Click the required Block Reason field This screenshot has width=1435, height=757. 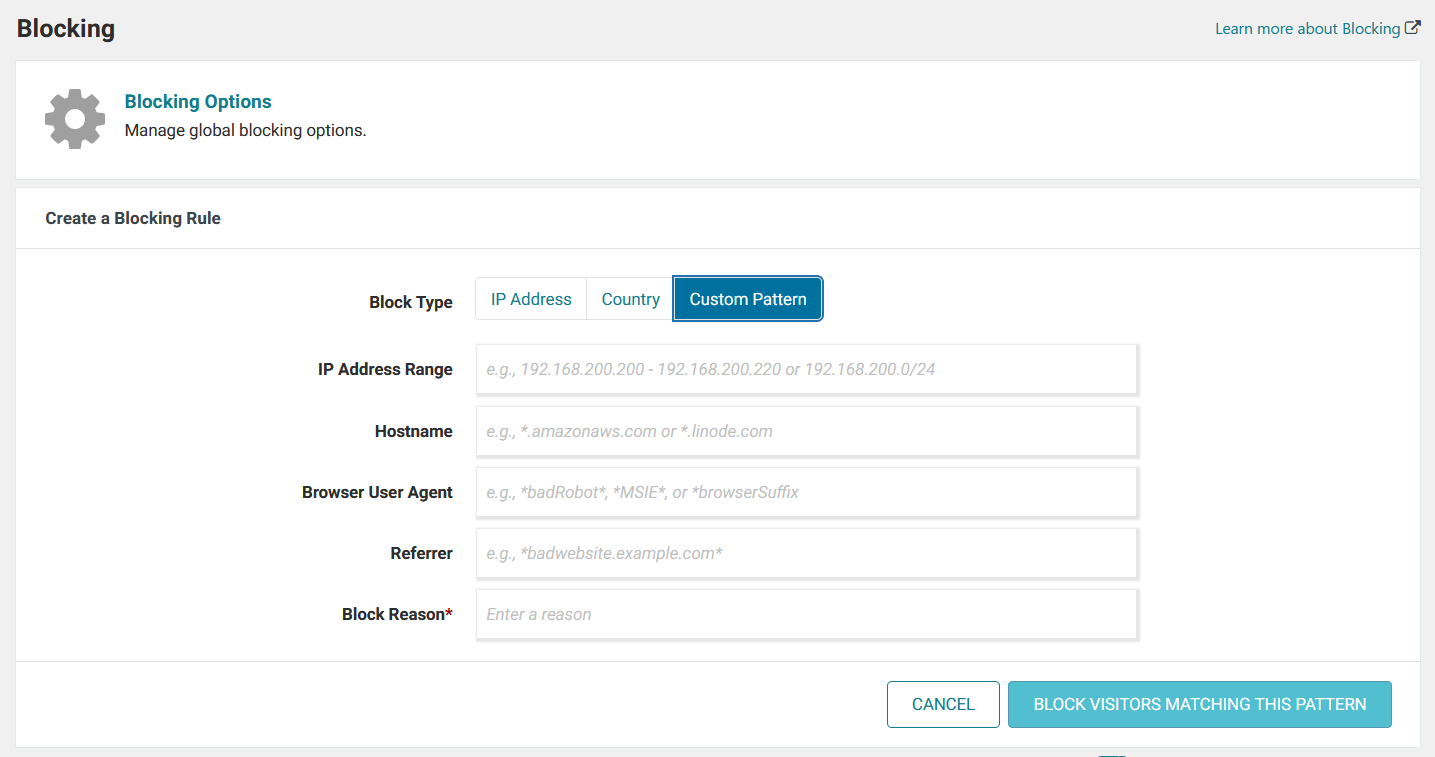(806, 614)
